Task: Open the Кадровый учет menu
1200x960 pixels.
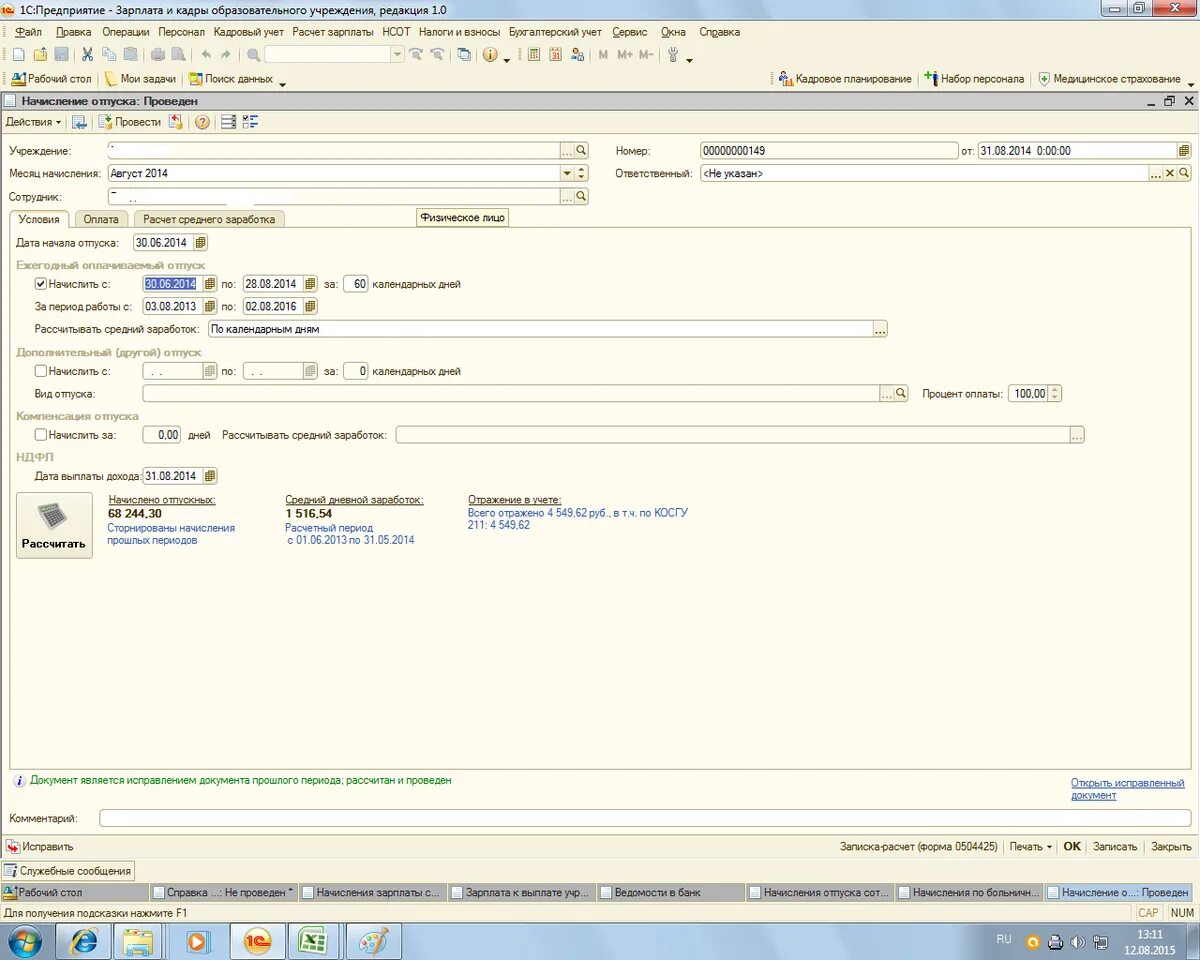Action: pos(249,32)
